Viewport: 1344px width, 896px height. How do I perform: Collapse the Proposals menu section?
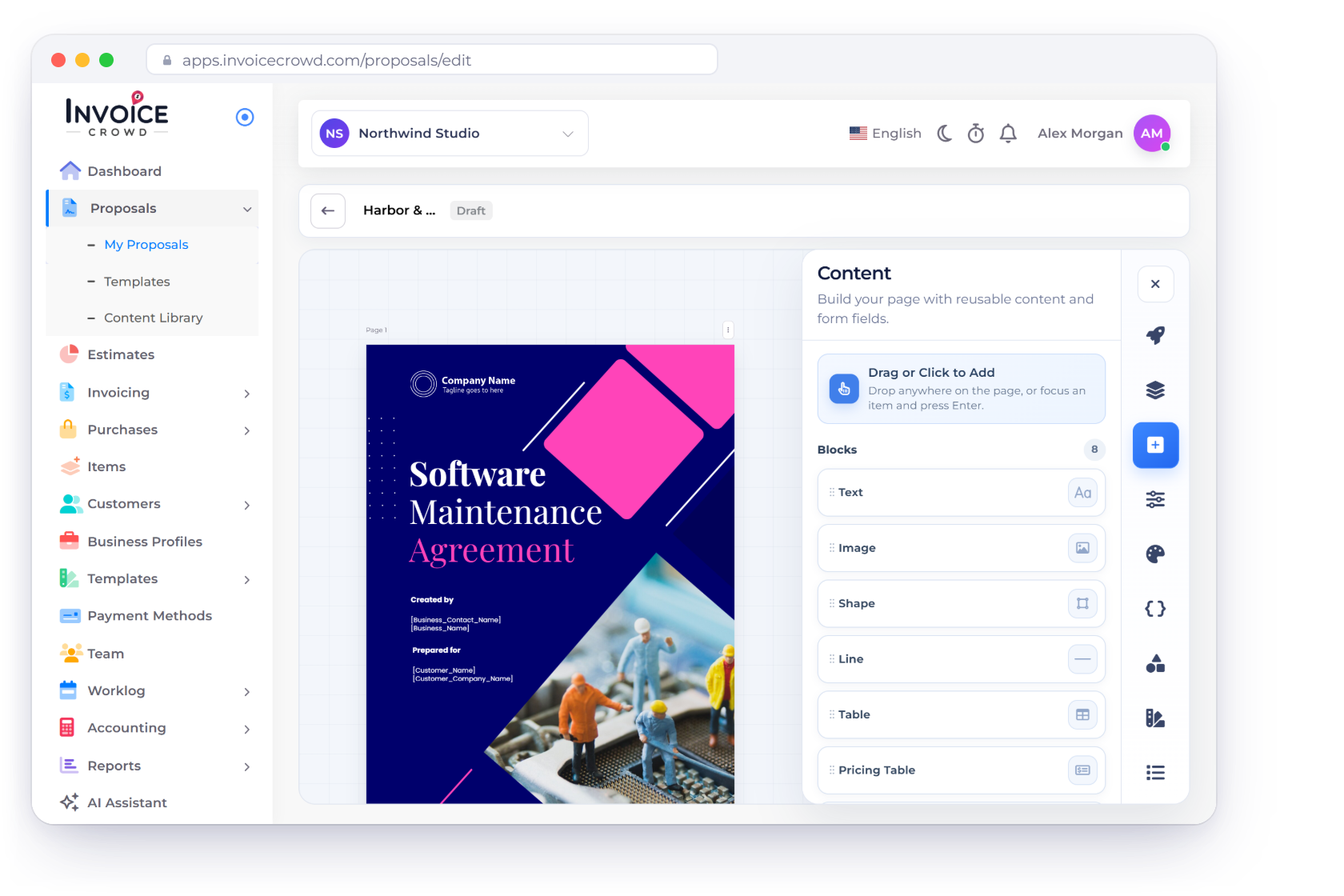coord(247,210)
